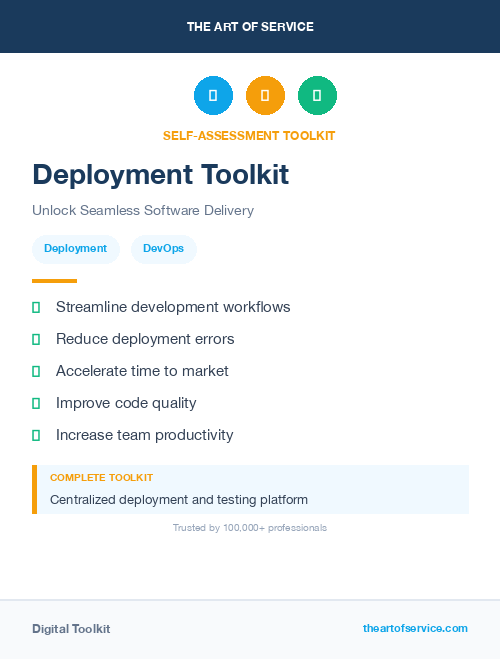The image size is (500, 659).
Task: Click the text Accelerate time to market
Action: click(x=142, y=371)
